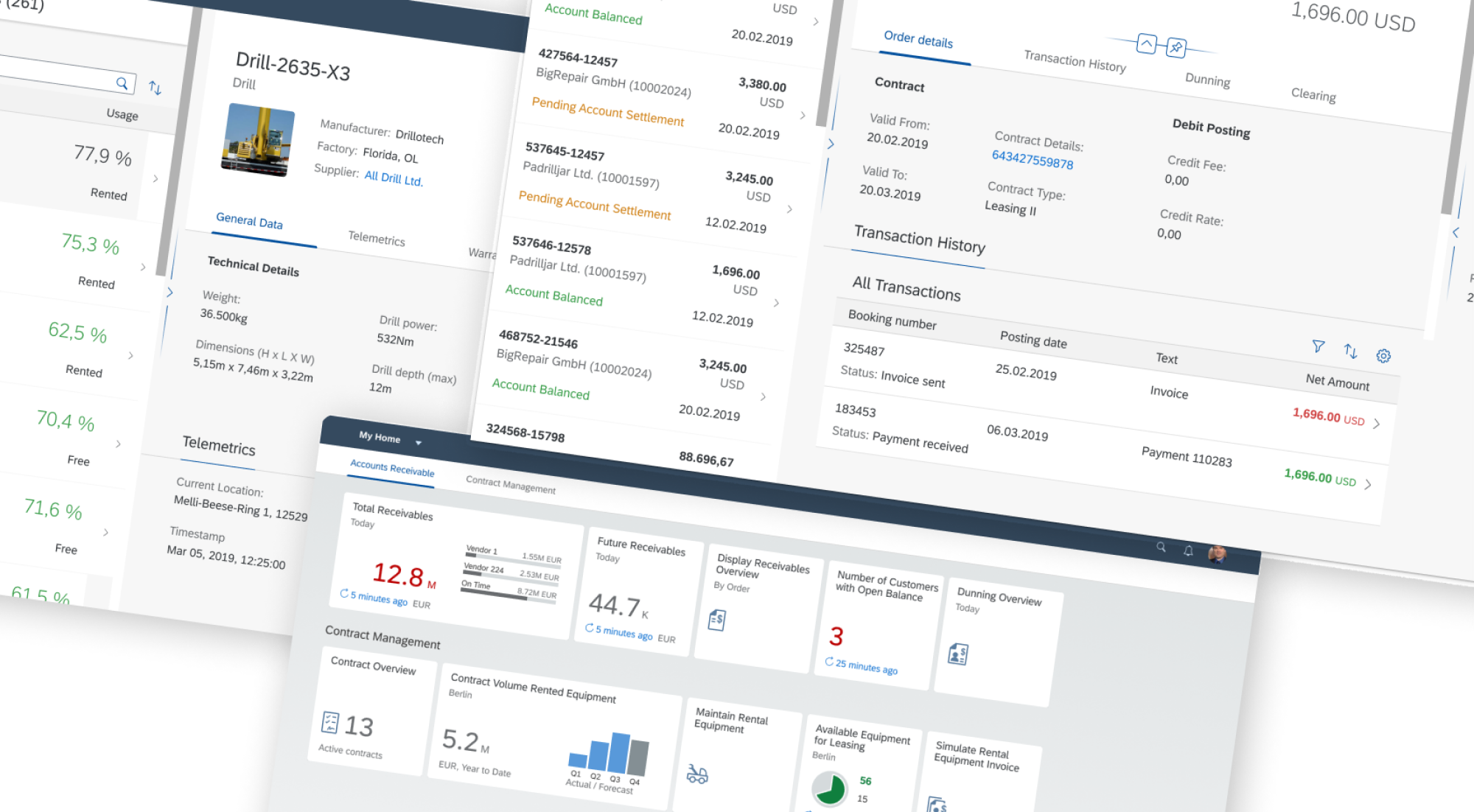Viewport: 1474px width, 812px height.
Task: Expand the Payment 110283 transaction entry
Action: 1369,485
